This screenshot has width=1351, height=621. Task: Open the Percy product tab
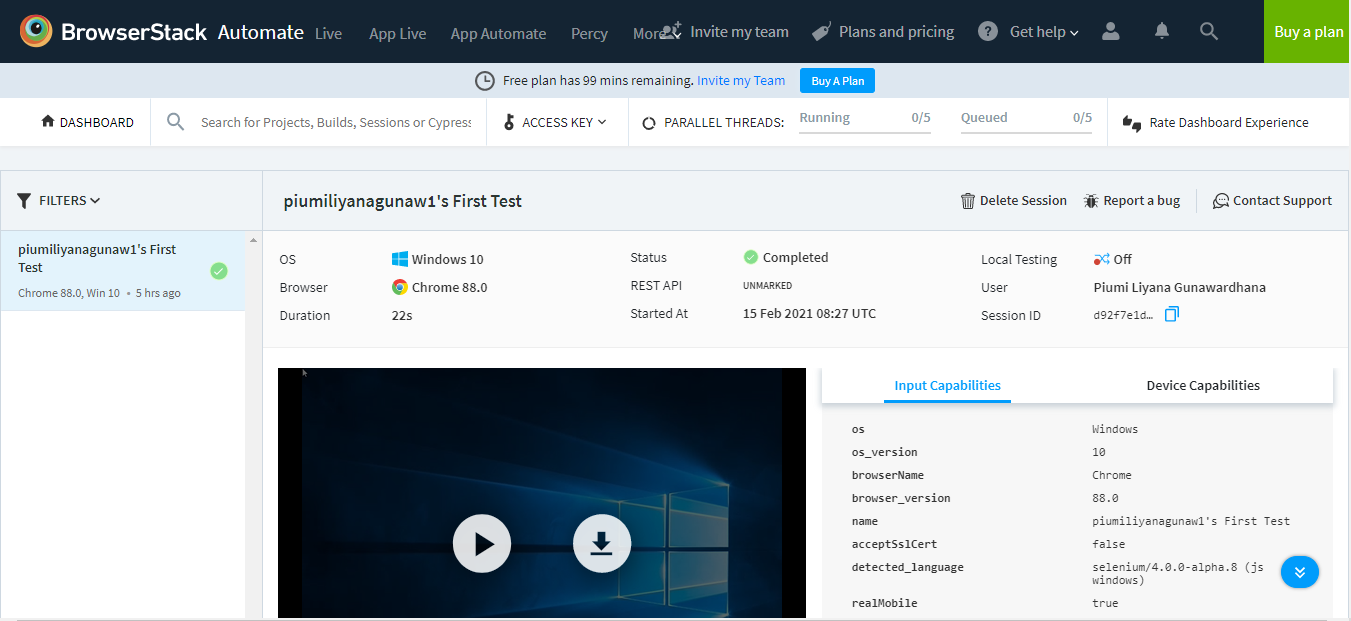[x=589, y=34]
